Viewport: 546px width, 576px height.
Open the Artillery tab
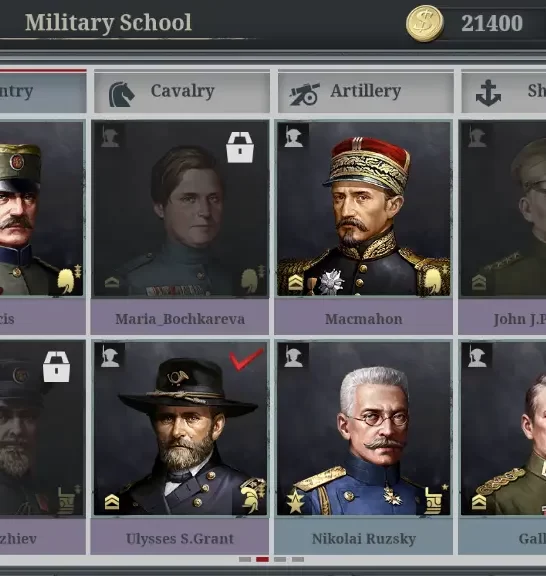366,93
